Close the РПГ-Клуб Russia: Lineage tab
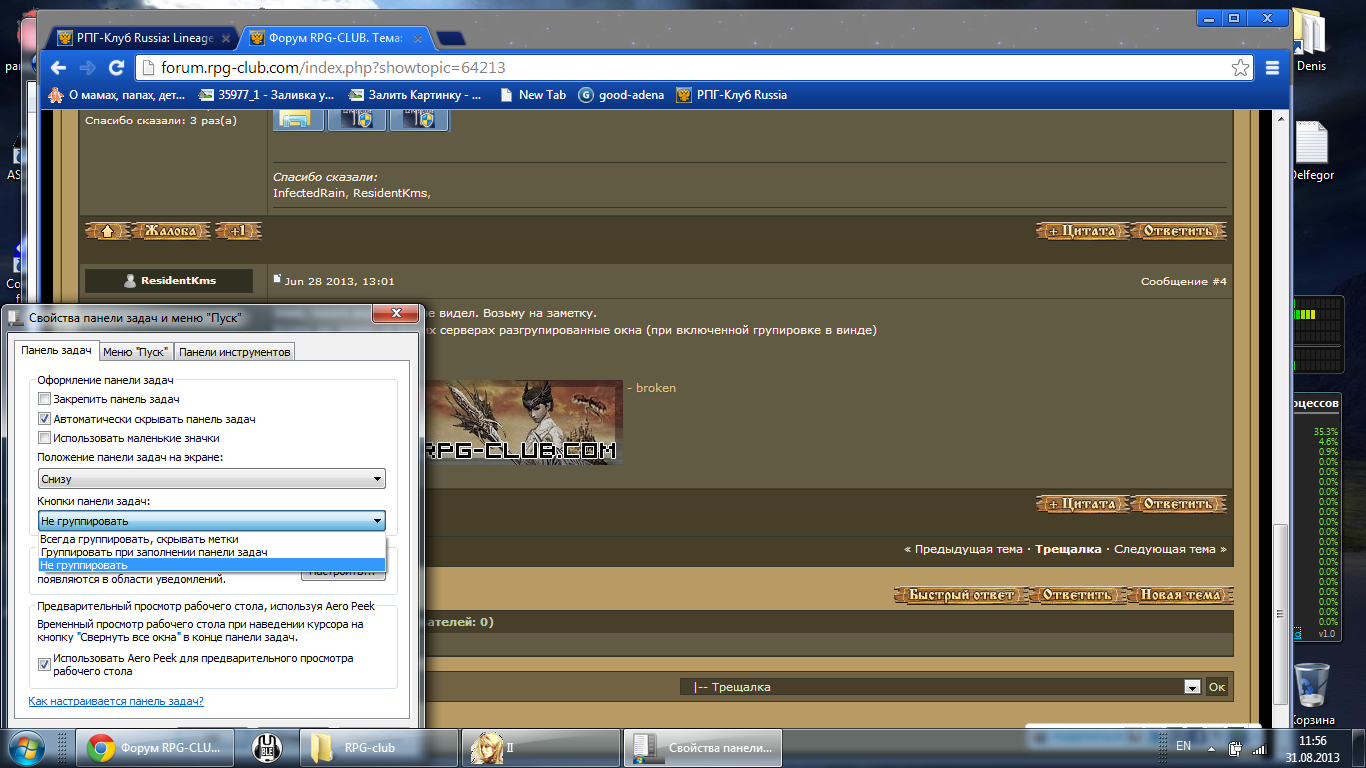The width and height of the screenshot is (1366, 768). click(227, 38)
